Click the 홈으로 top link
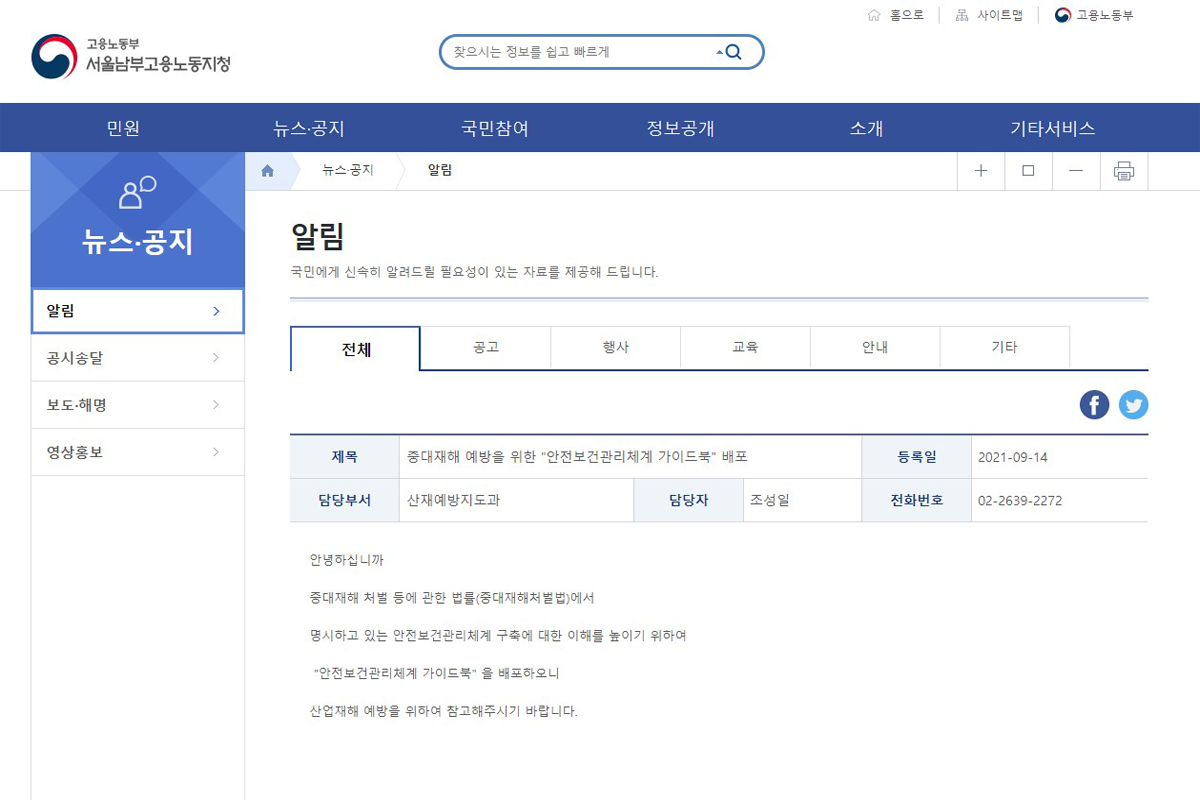Viewport: 1200px width, 800px height. pyautogui.click(x=896, y=15)
